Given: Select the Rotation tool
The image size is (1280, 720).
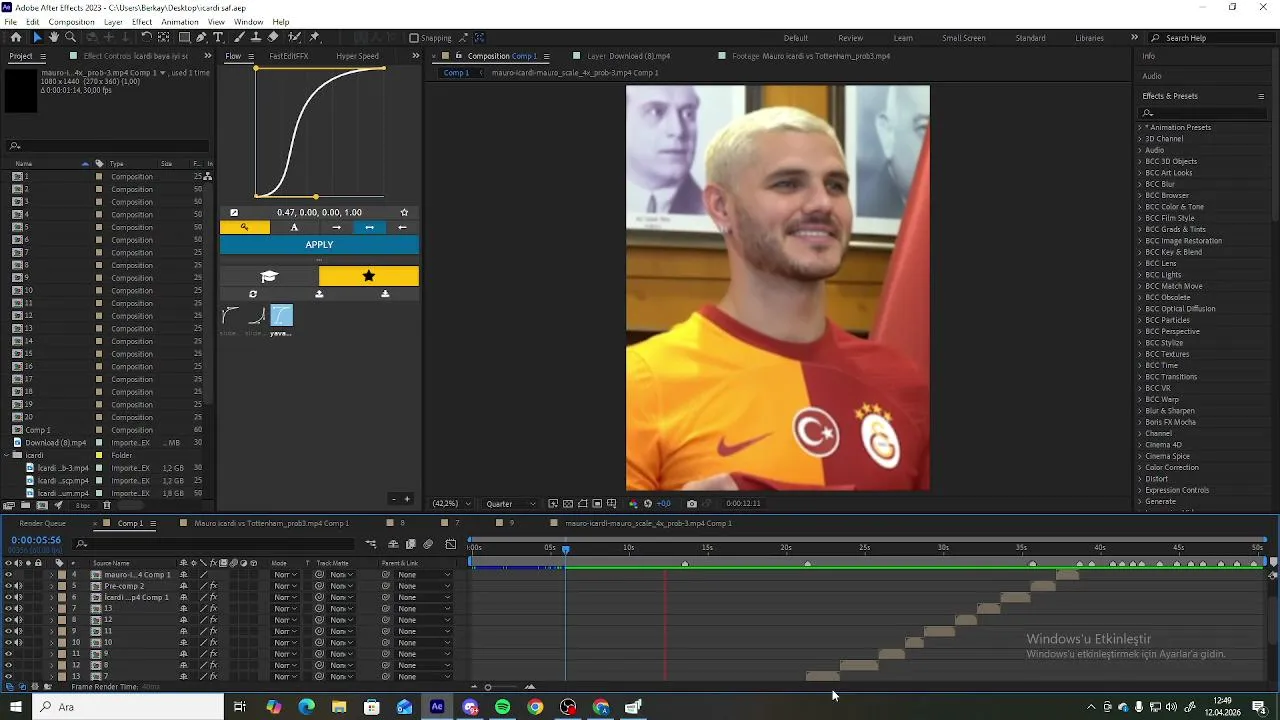Looking at the screenshot, I should click(147, 37).
